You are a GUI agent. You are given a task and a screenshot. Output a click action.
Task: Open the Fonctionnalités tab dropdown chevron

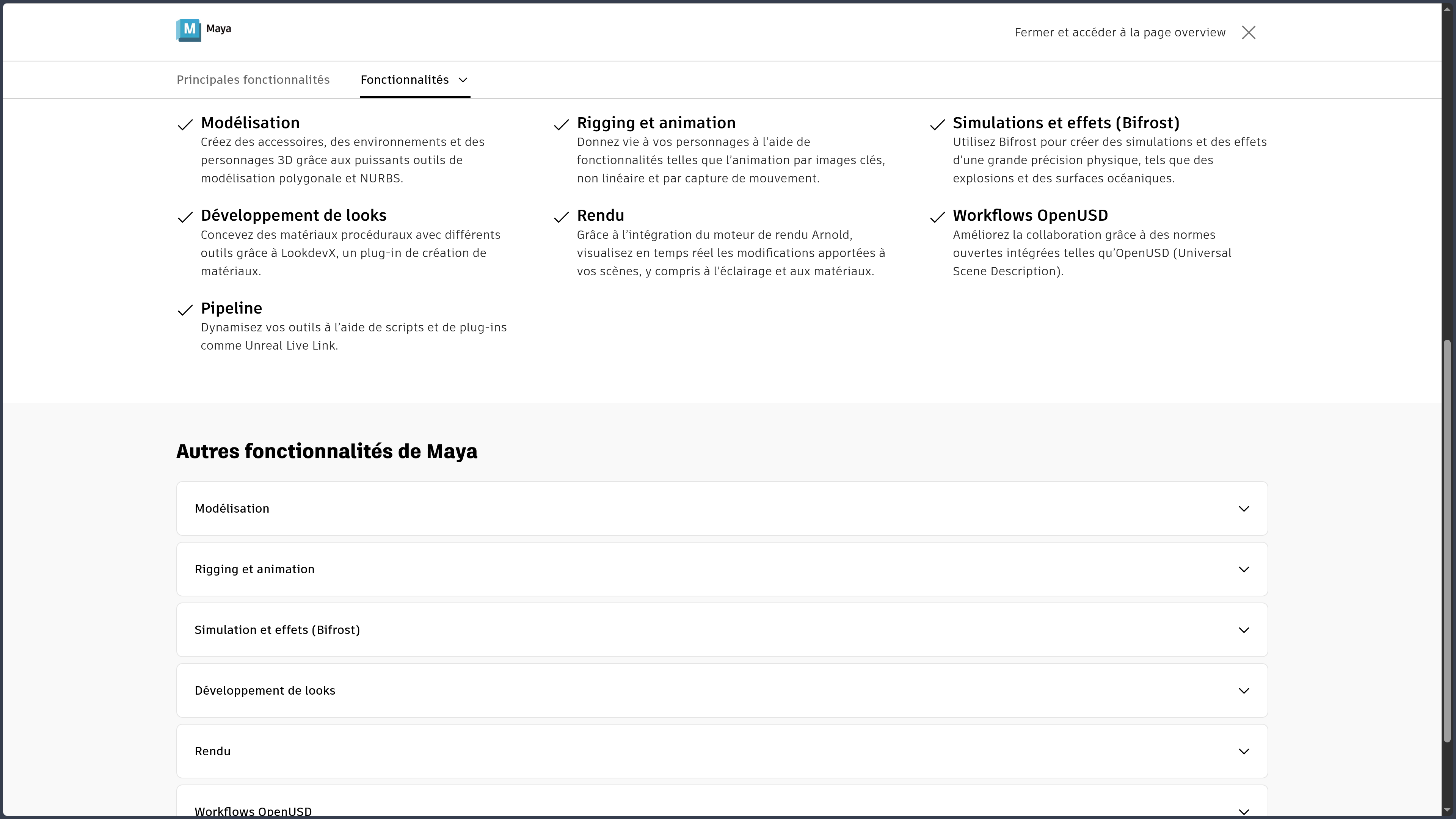pyautogui.click(x=463, y=80)
